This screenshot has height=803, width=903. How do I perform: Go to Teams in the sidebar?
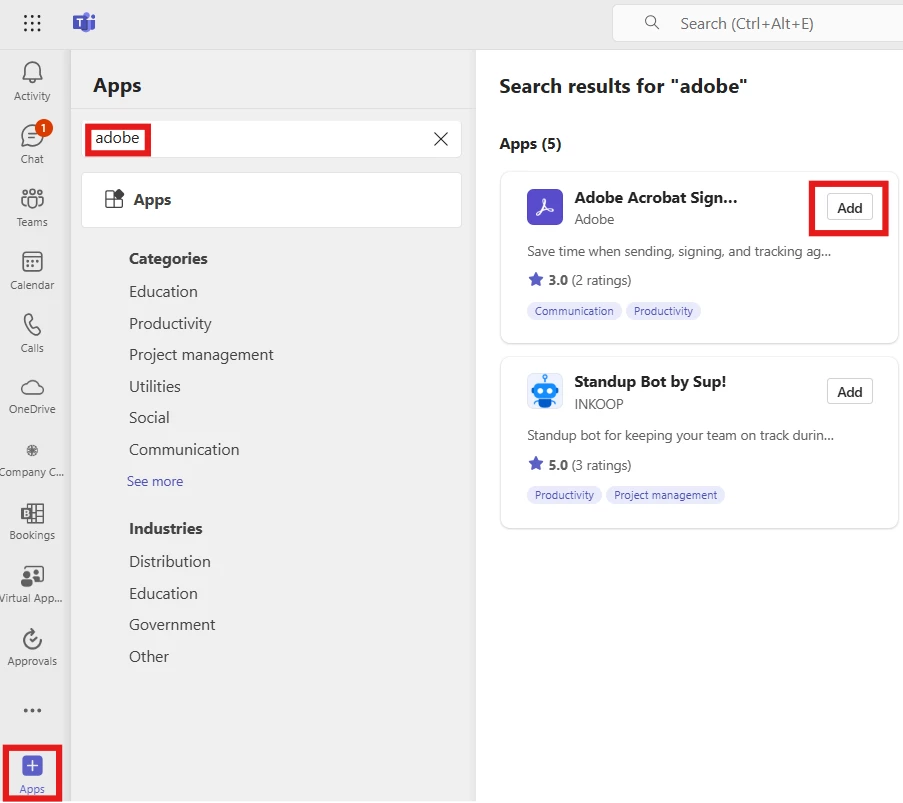tap(32, 207)
